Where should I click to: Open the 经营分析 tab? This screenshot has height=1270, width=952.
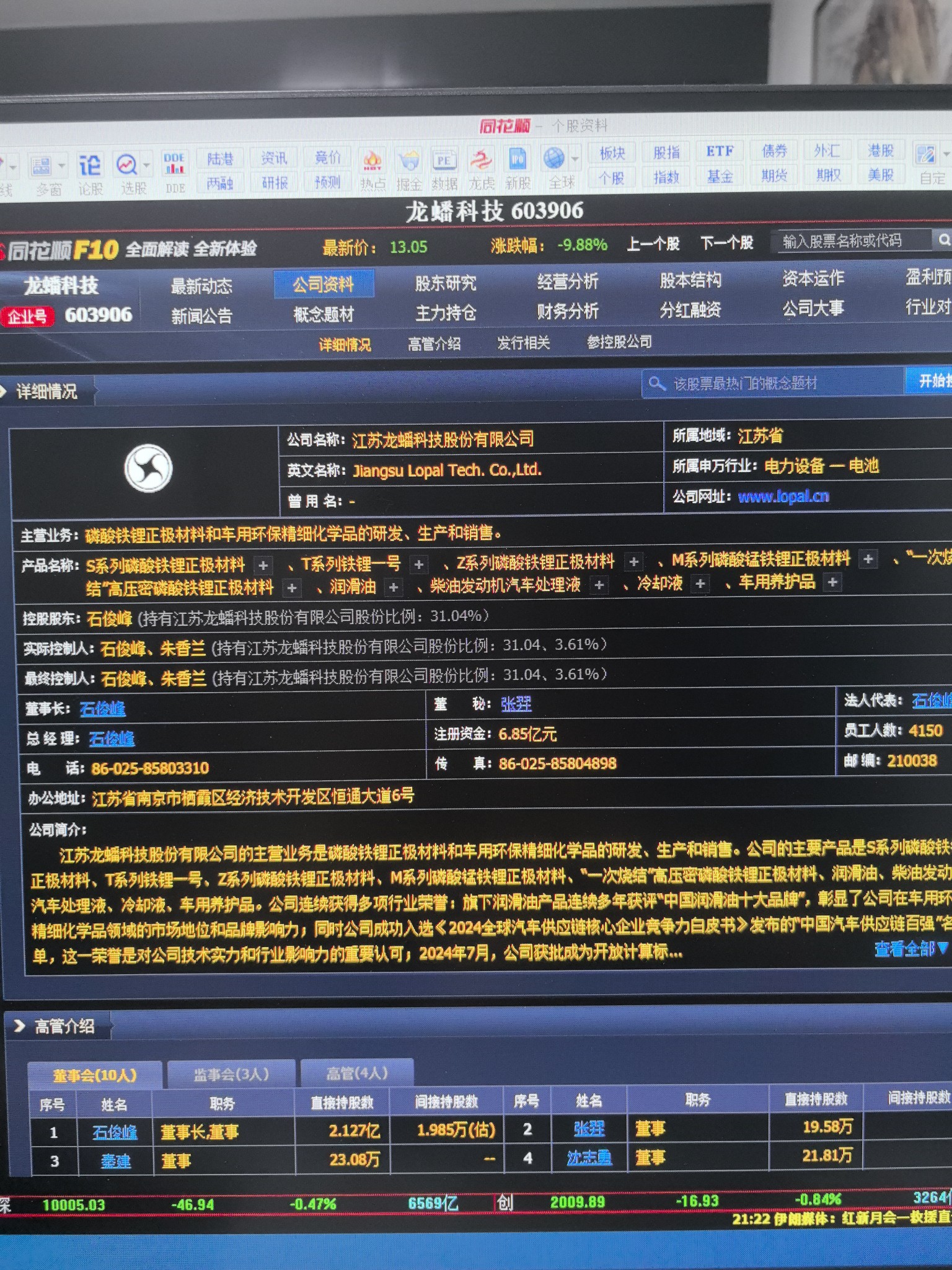[568, 282]
